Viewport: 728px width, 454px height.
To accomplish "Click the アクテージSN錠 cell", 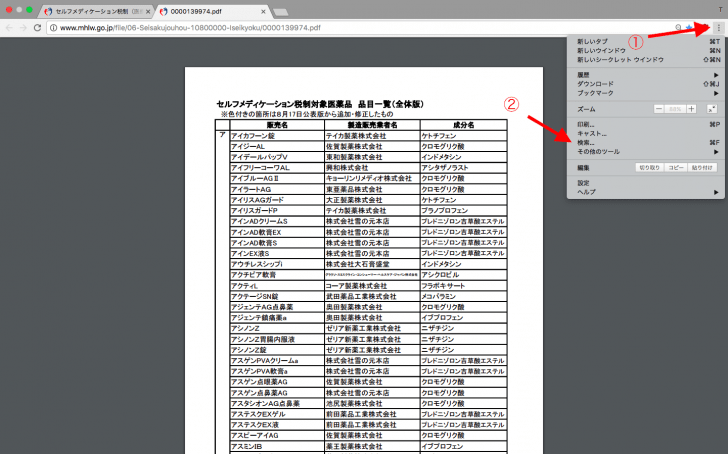I will 277,296.
